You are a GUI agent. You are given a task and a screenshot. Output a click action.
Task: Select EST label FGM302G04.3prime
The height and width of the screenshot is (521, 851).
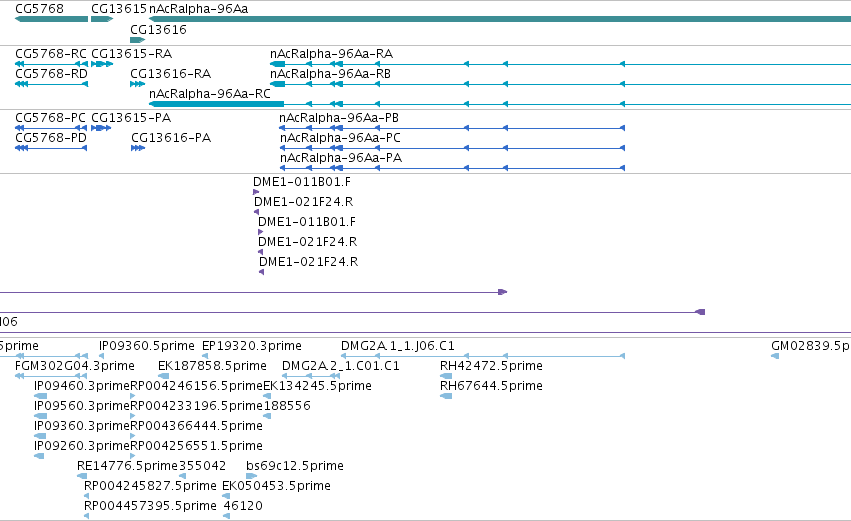(75, 366)
